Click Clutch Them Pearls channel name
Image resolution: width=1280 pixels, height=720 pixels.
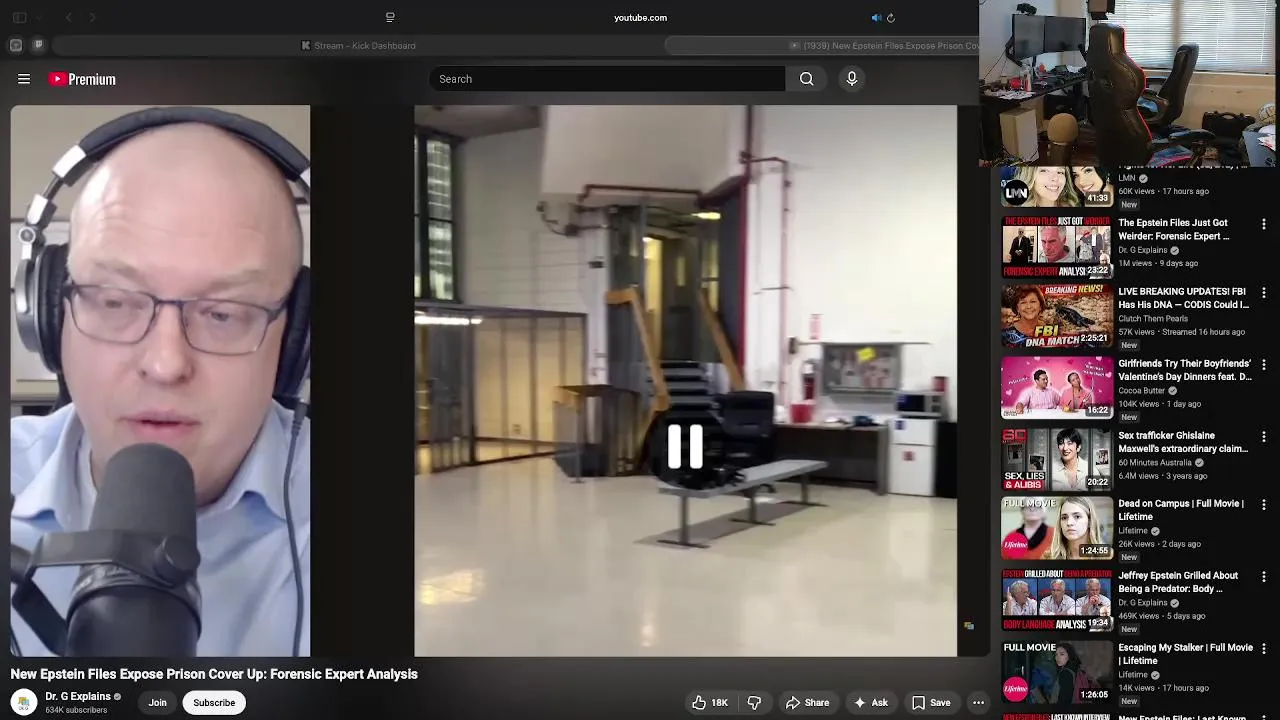pyautogui.click(x=1153, y=319)
